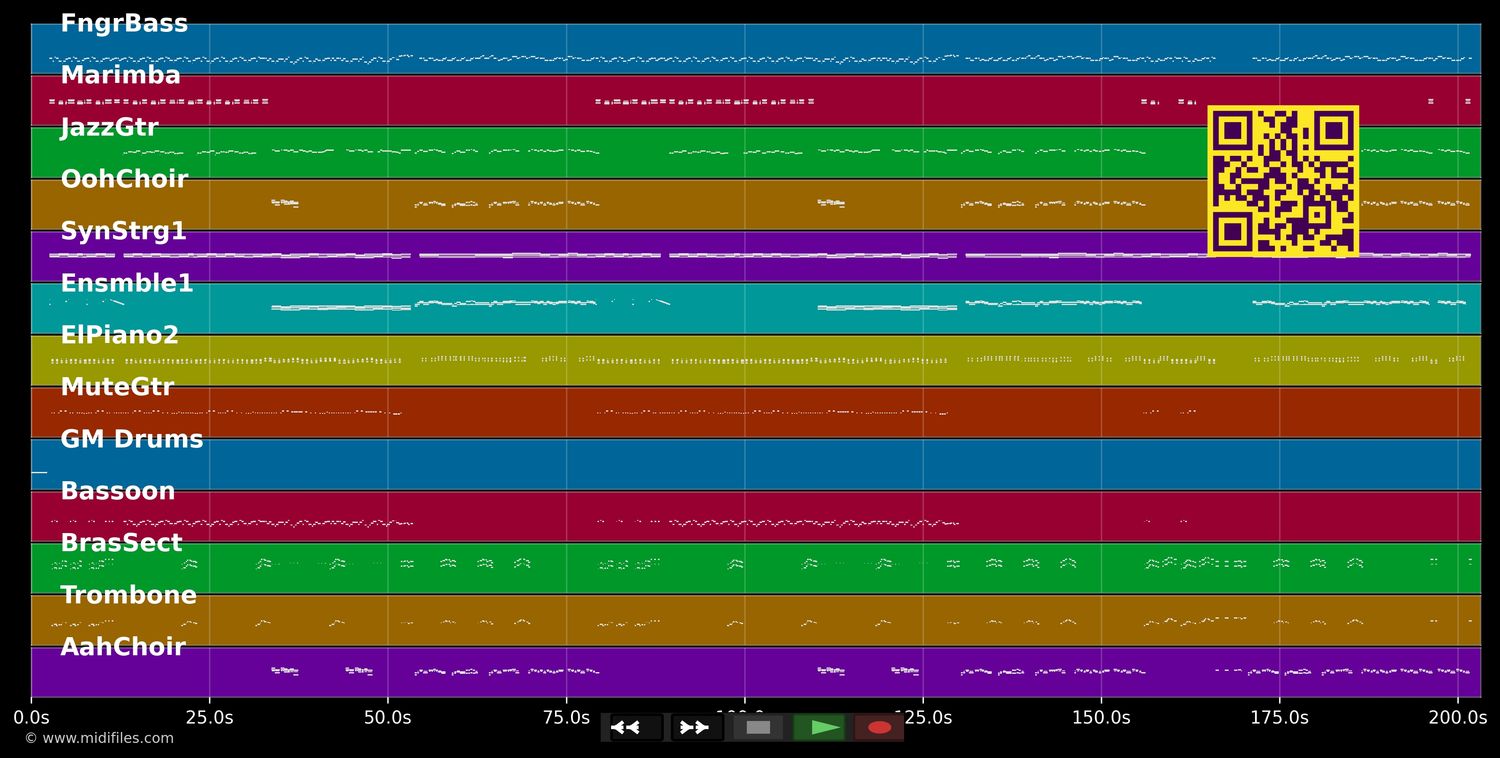This screenshot has height=758, width=1500.
Task: Select the BrasSect track label
Action: (x=121, y=544)
